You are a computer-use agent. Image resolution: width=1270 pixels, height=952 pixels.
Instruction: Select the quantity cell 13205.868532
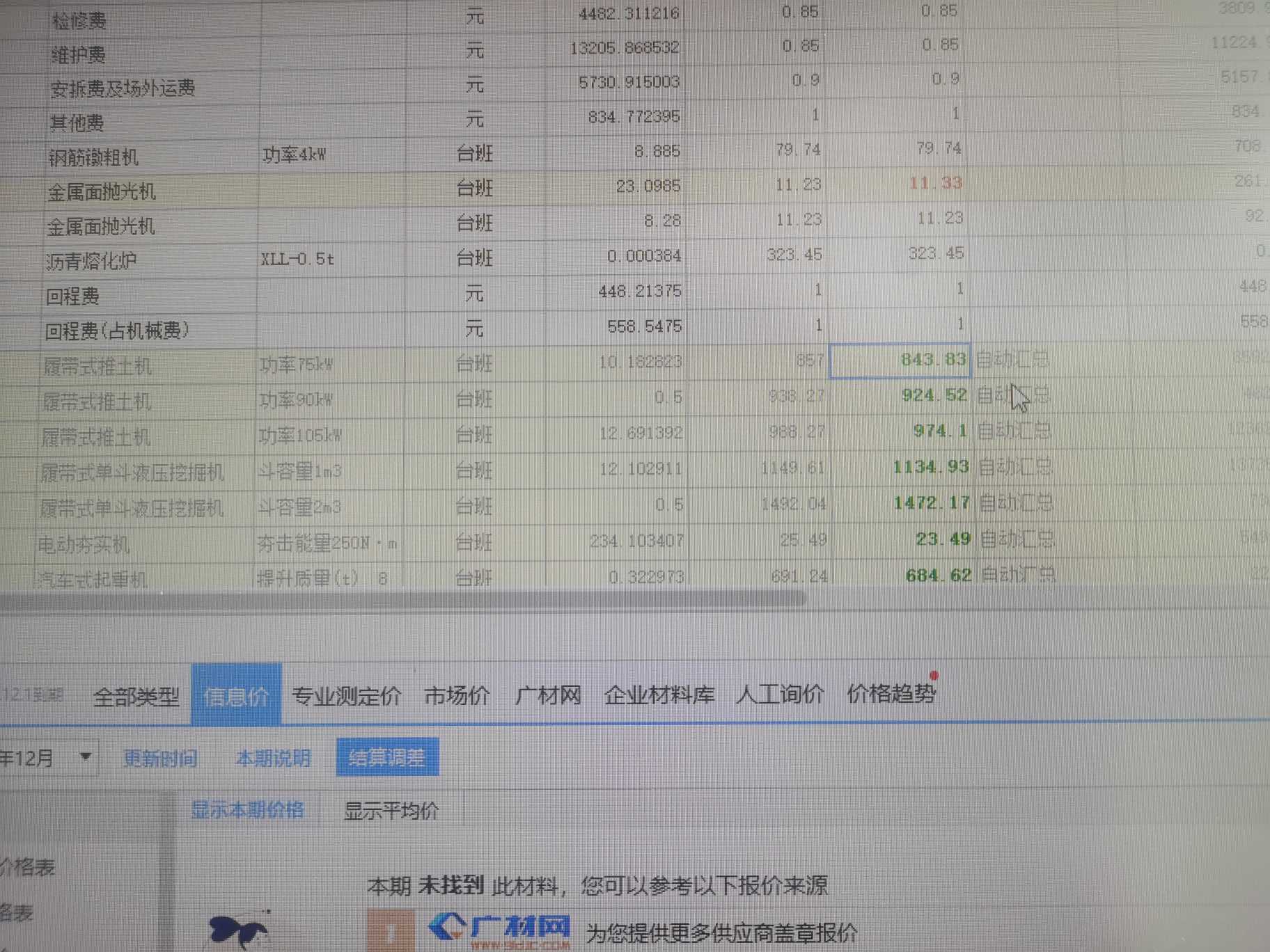625,48
